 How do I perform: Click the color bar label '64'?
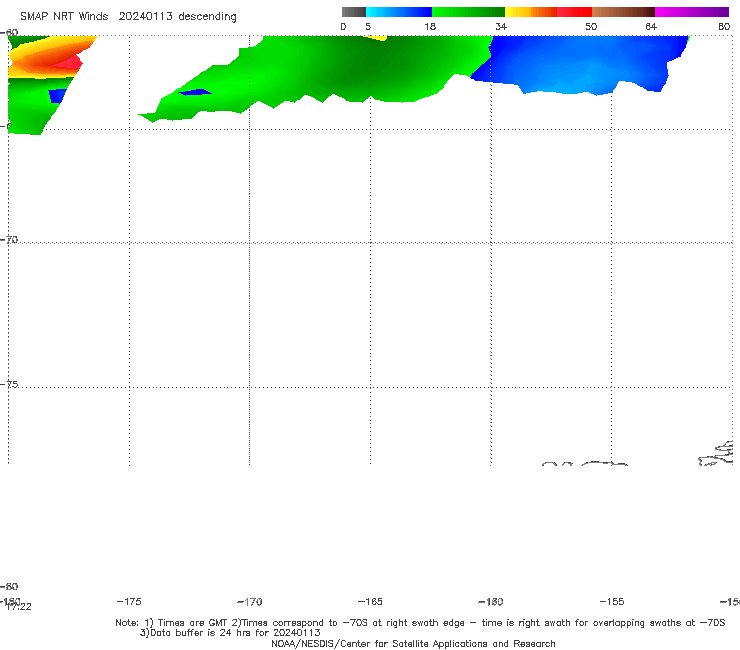coord(651,26)
